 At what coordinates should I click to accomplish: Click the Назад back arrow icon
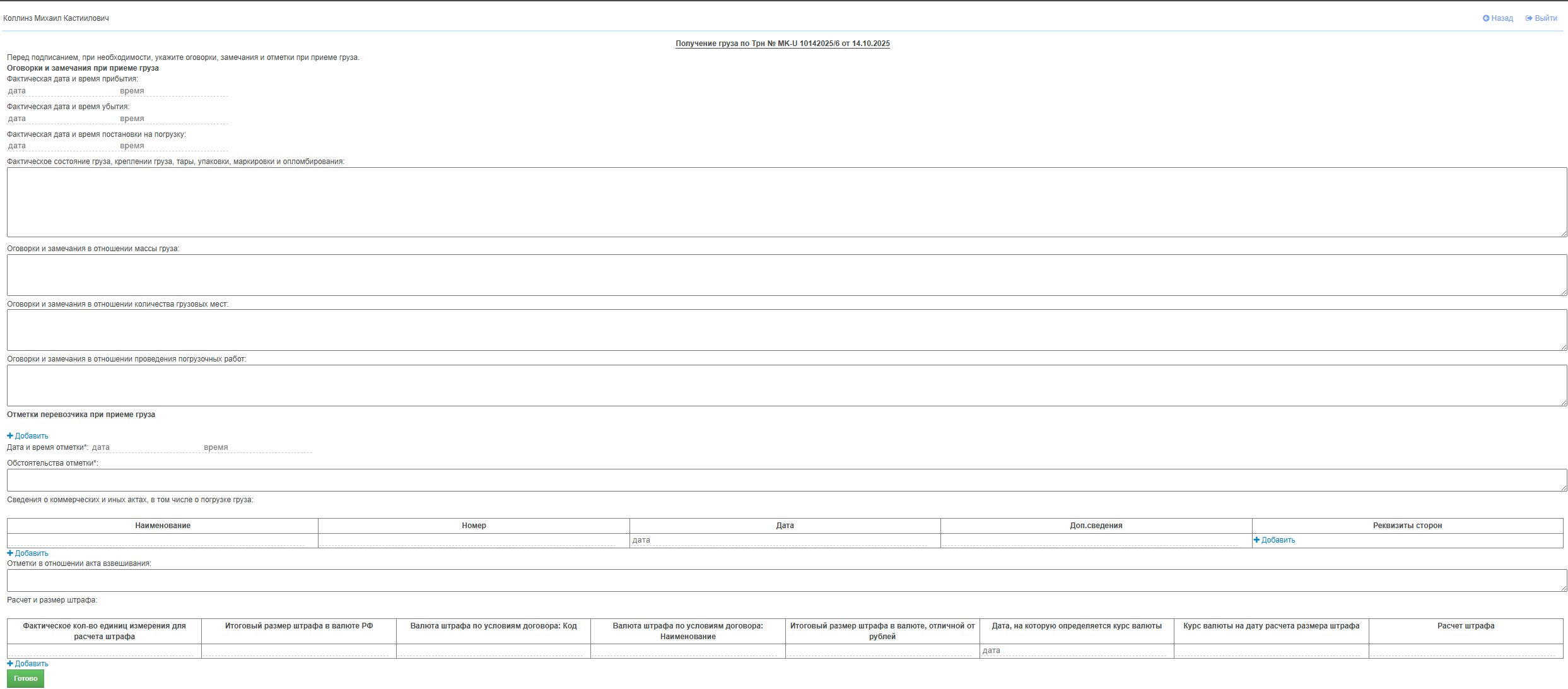[x=1485, y=18]
